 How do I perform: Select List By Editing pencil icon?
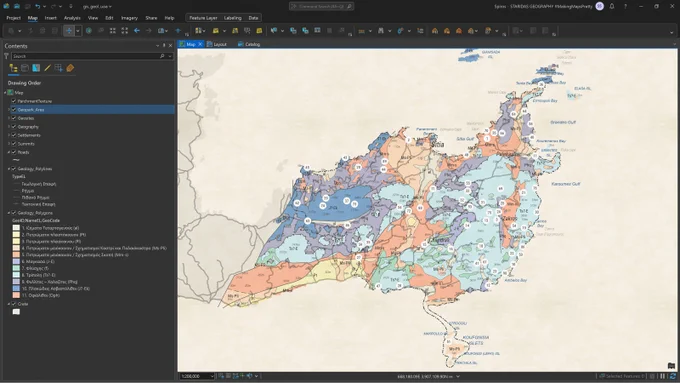click(47, 68)
